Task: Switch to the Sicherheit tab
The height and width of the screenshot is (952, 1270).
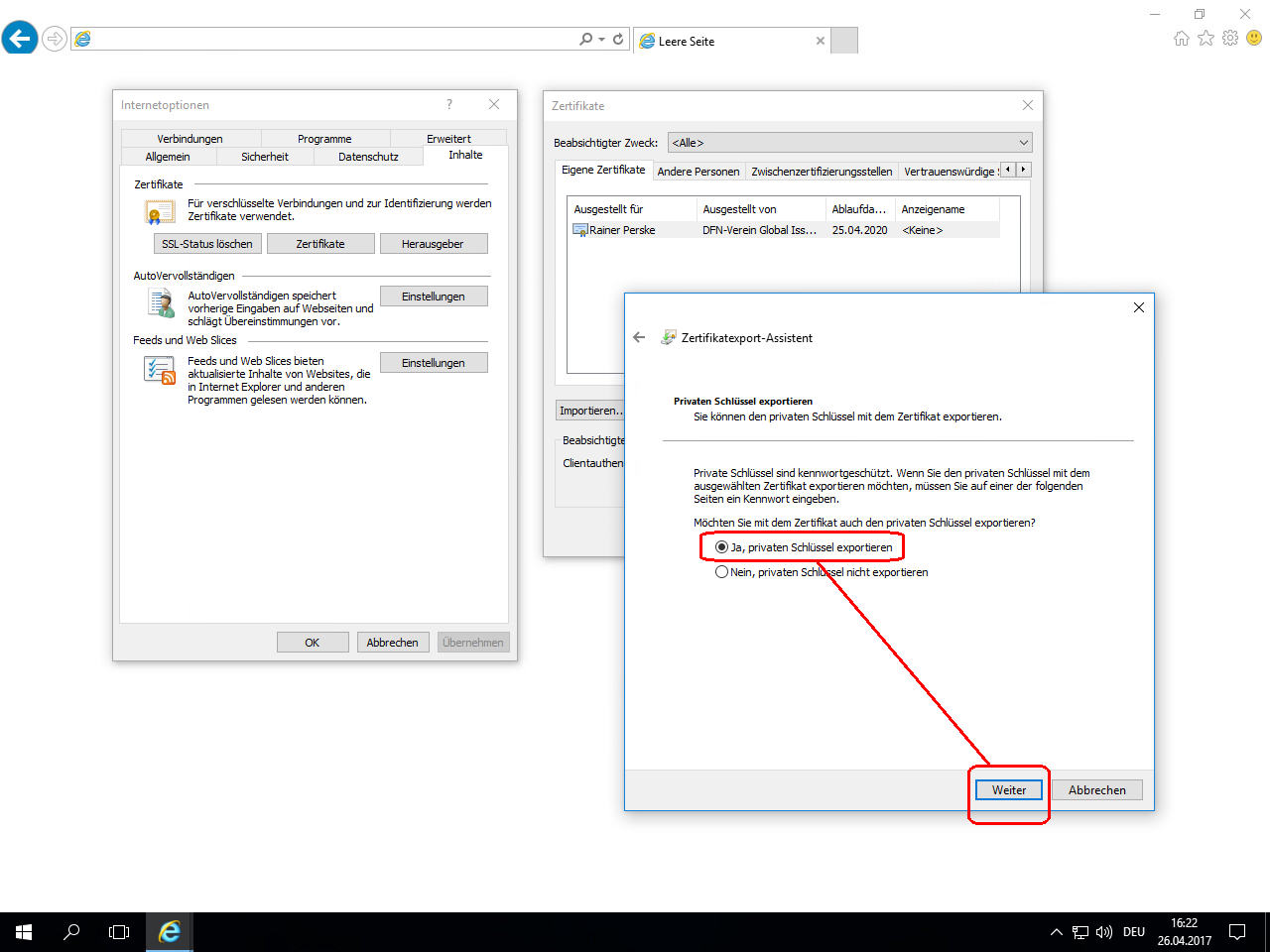Action: click(x=265, y=157)
